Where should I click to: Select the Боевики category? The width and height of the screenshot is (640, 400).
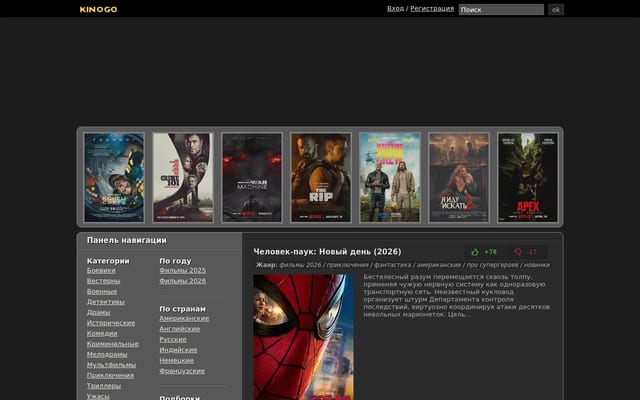click(101, 270)
